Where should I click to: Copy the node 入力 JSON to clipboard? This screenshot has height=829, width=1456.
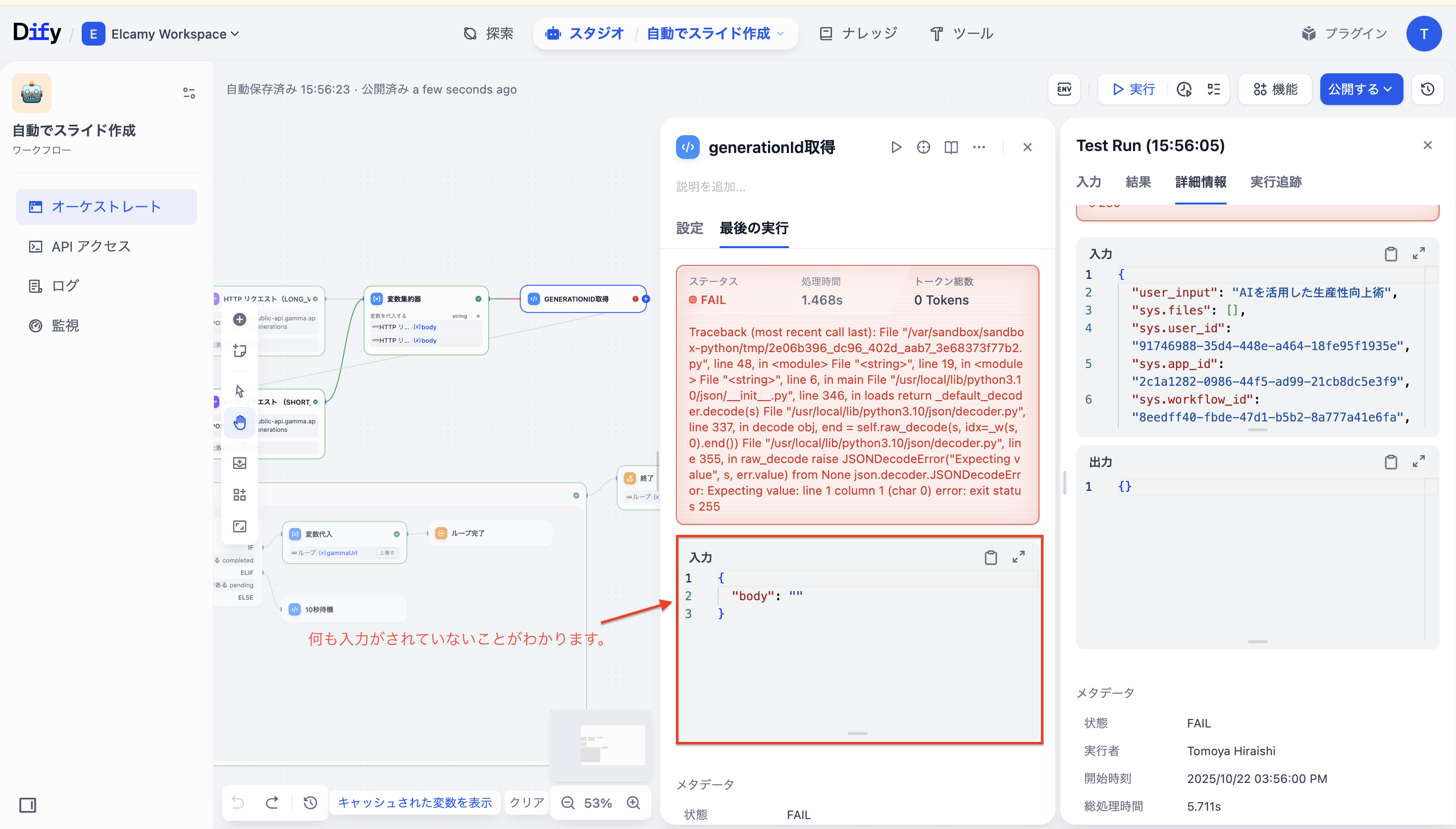pyautogui.click(x=990, y=558)
